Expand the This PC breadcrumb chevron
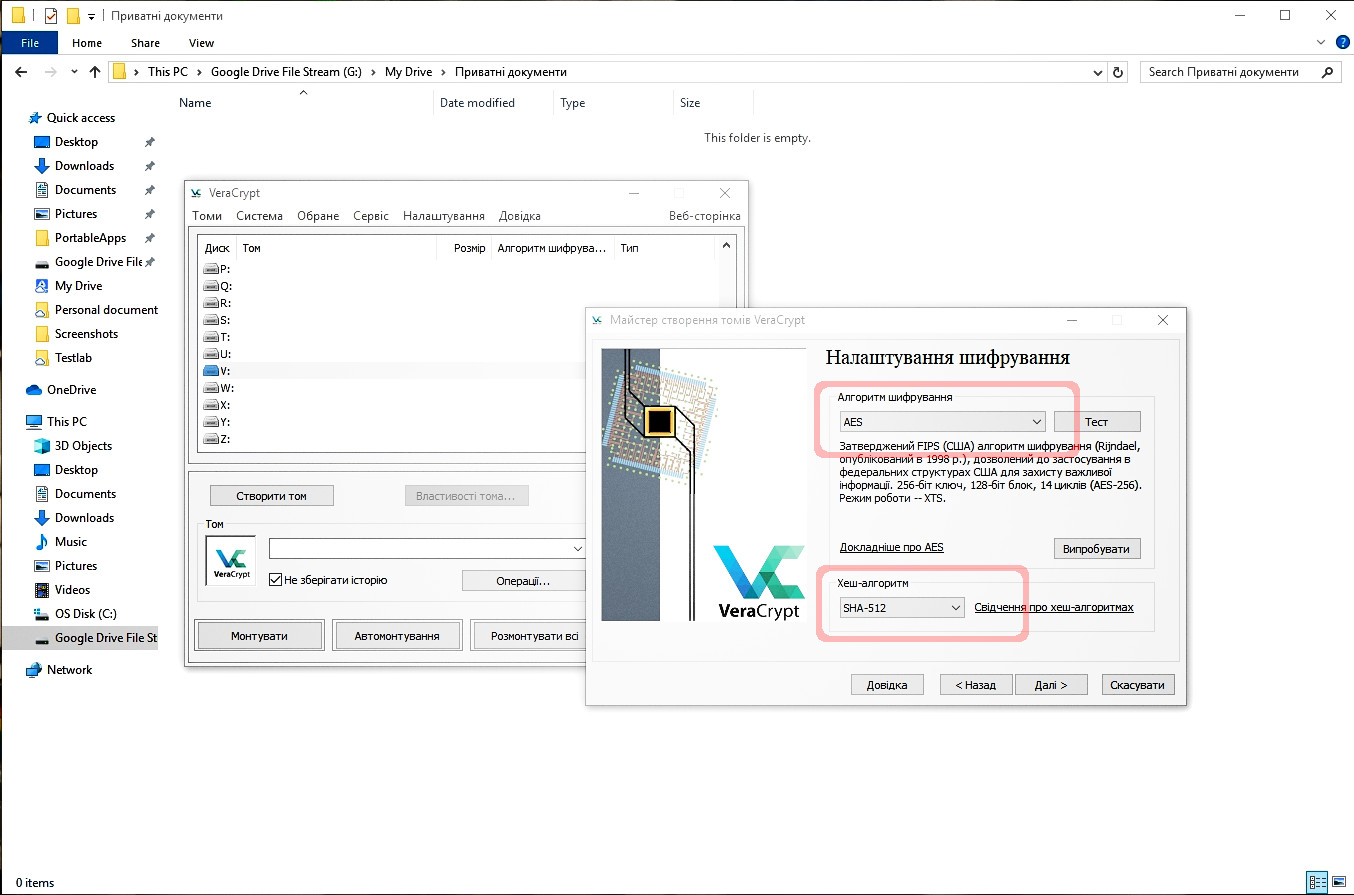The image size is (1354, 895). [197, 72]
